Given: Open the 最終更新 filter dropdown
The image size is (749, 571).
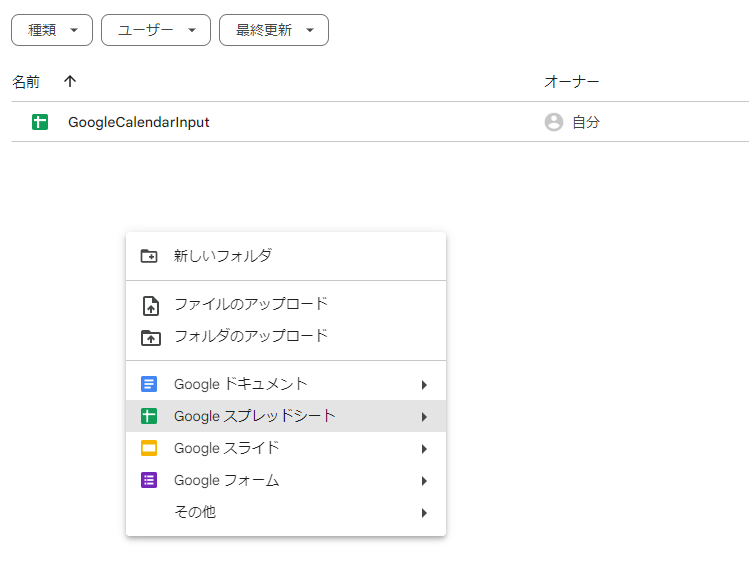Looking at the screenshot, I should pyautogui.click(x=273, y=30).
